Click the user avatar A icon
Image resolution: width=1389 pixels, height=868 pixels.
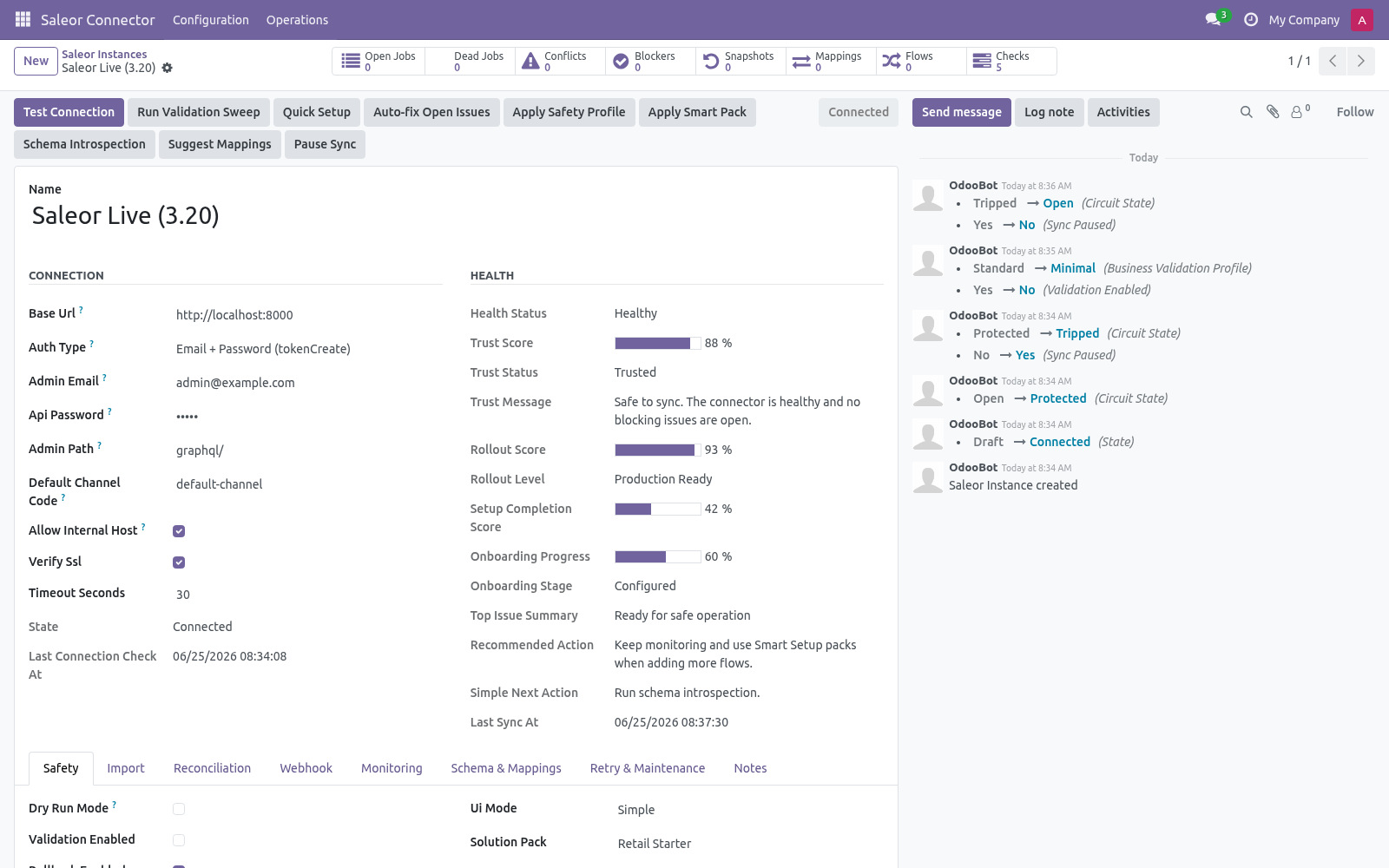(1362, 19)
